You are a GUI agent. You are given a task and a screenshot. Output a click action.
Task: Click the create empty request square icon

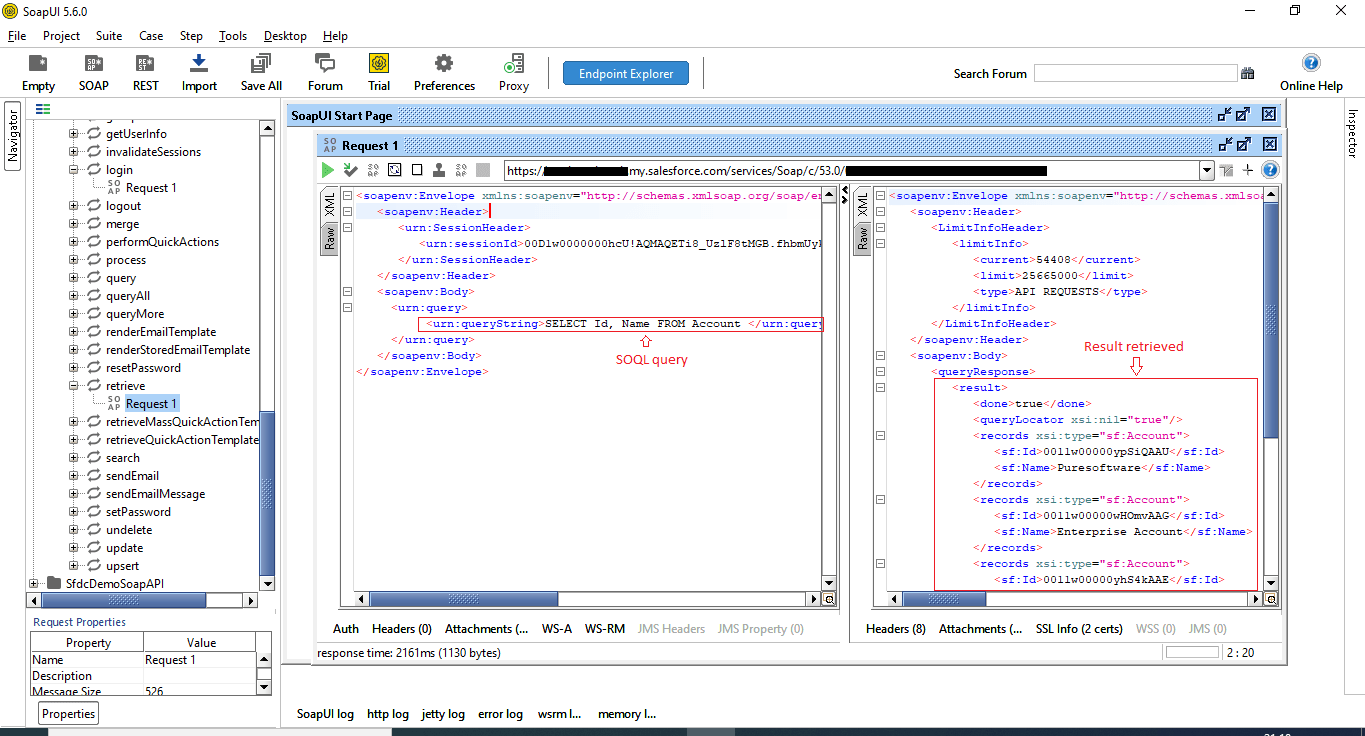(x=417, y=170)
